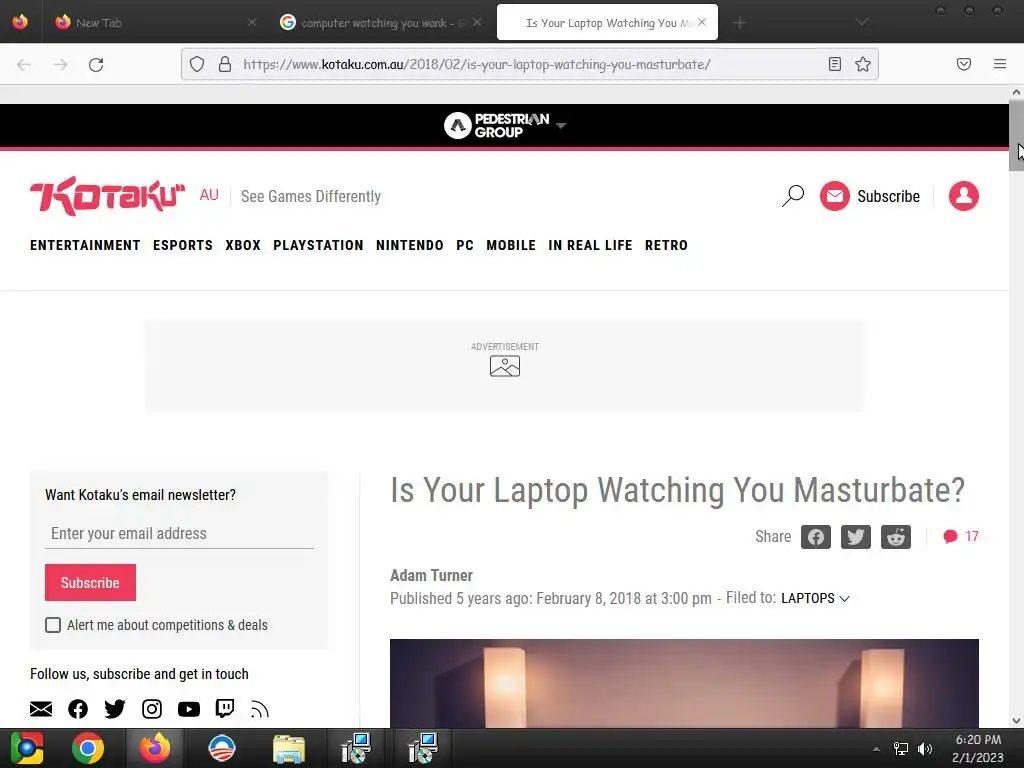Screen dimensions: 1024x768
Task: Open the IN REAL LIFE section
Action: [590, 245]
